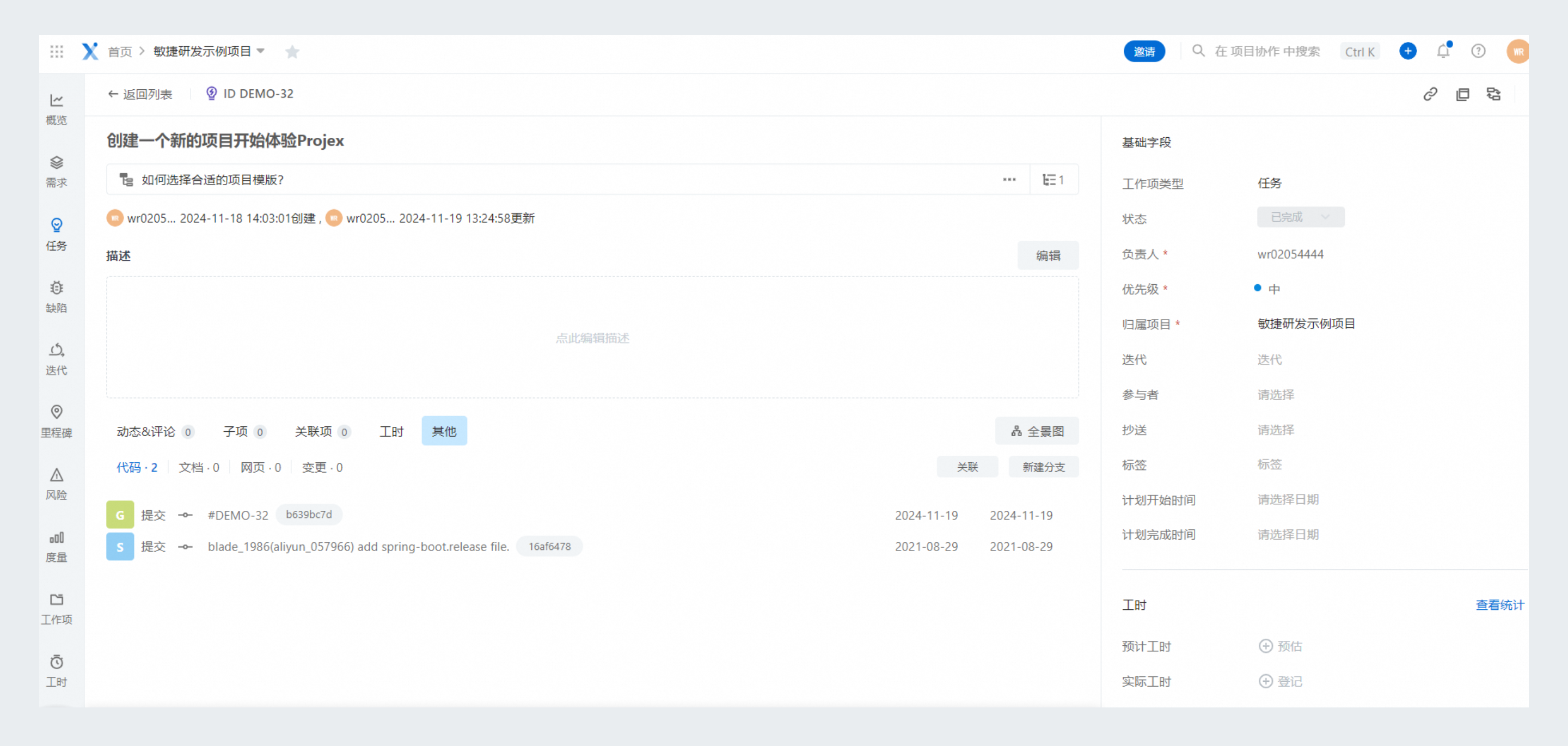This screenshot has width=1568, height=746.
Task: Star the project as favorite
Action: point(292,52)
